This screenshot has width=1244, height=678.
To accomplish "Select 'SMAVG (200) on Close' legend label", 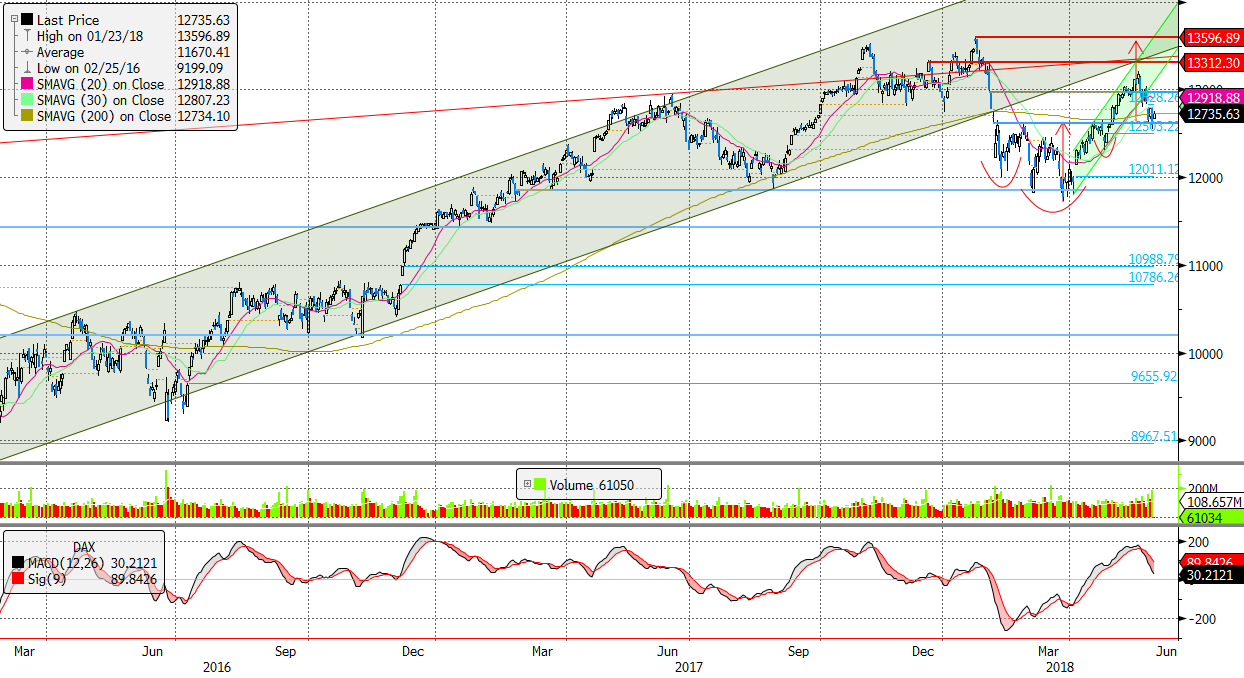I will coord(104,116).
